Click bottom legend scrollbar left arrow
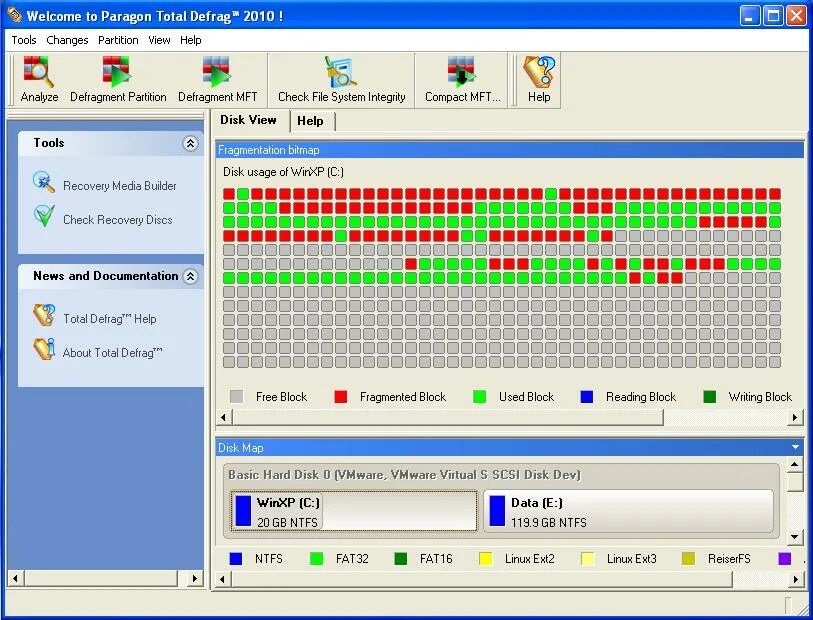813x620 pixels. (x=223, y=579)
